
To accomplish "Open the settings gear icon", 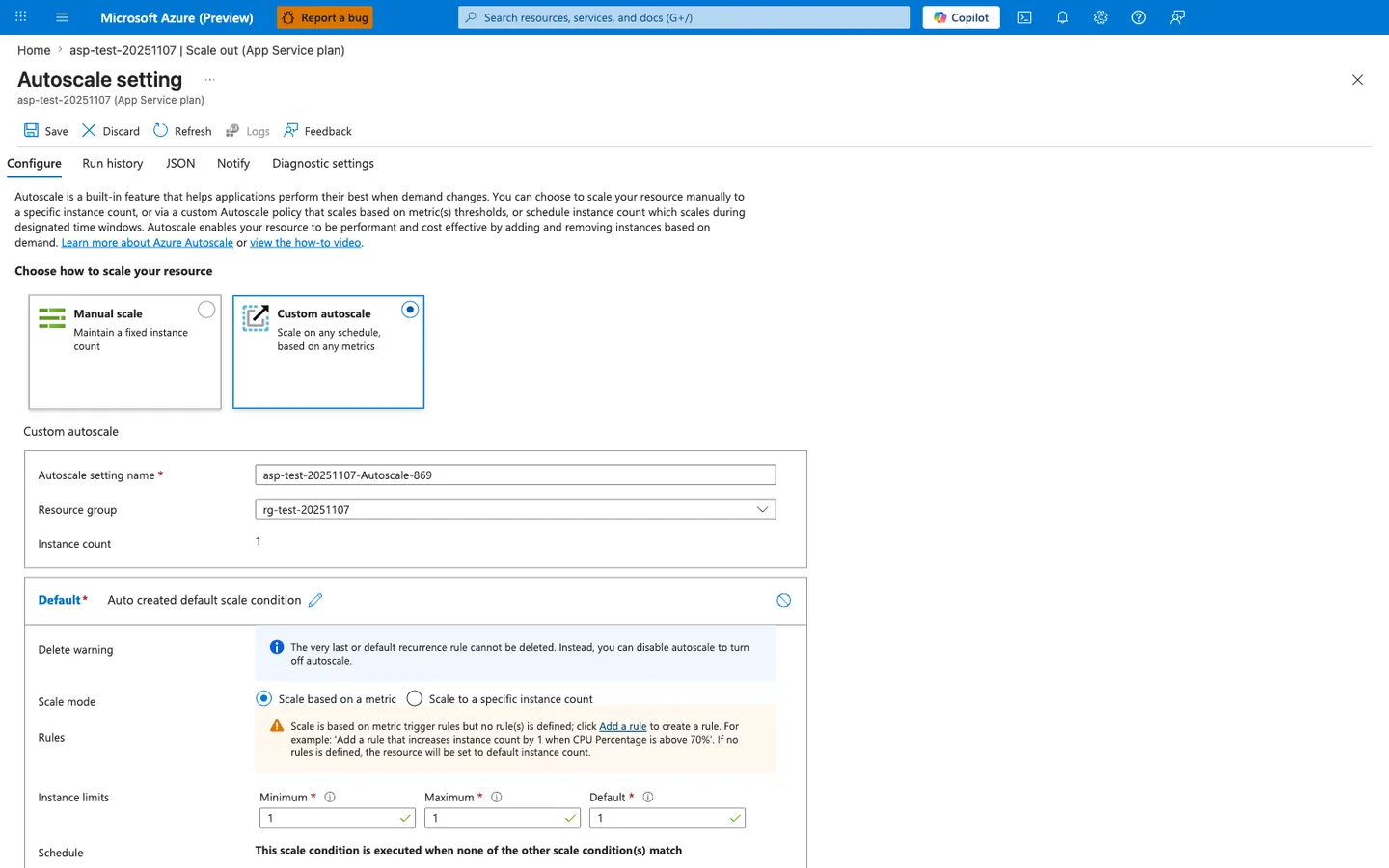I will coord(1101,17).
